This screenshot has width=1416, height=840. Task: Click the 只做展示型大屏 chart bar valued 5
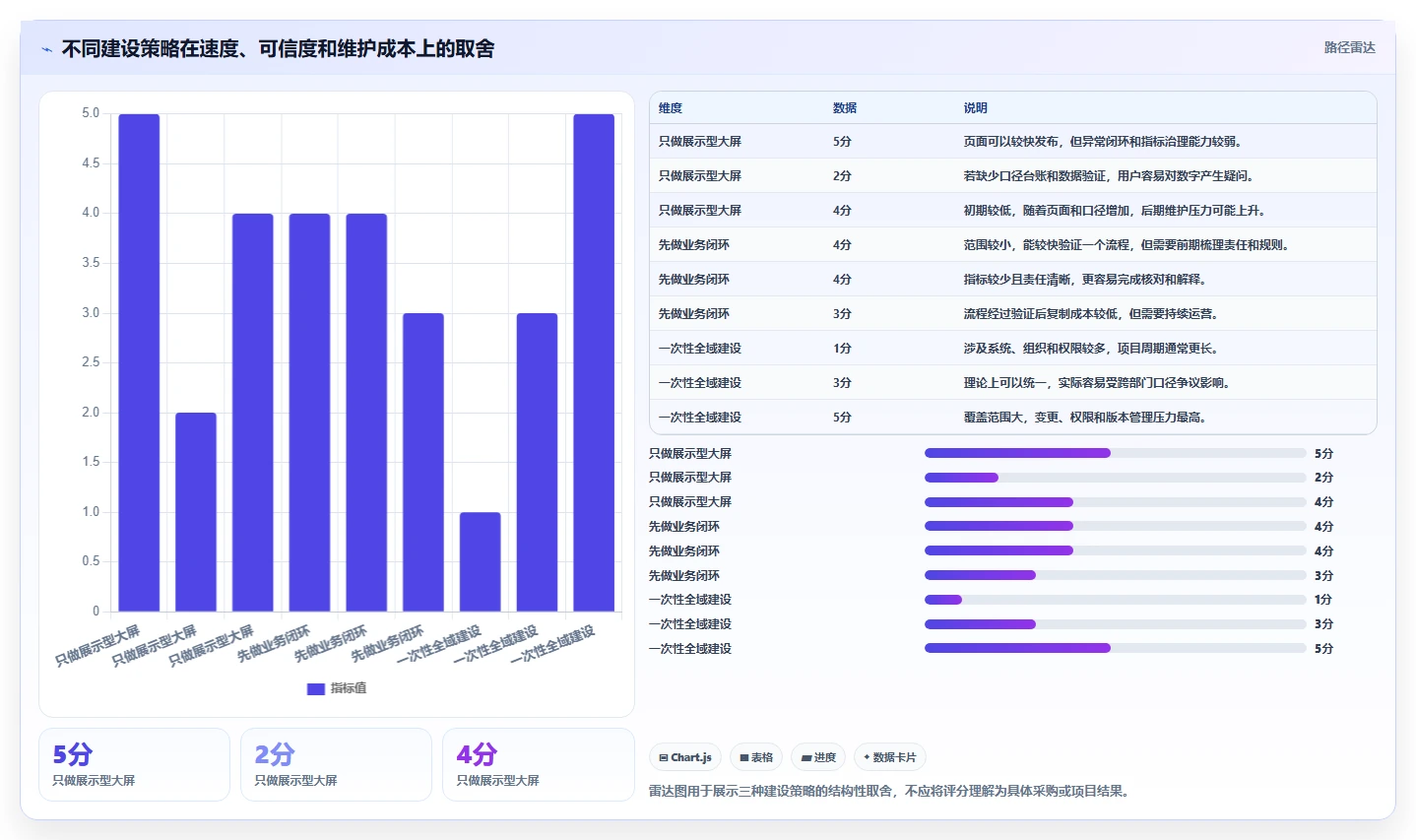coord(139,362)
